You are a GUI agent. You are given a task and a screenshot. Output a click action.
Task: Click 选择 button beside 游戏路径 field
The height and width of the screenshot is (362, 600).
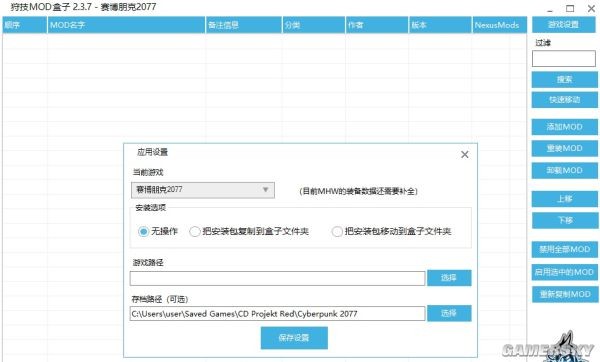[449, 278]
